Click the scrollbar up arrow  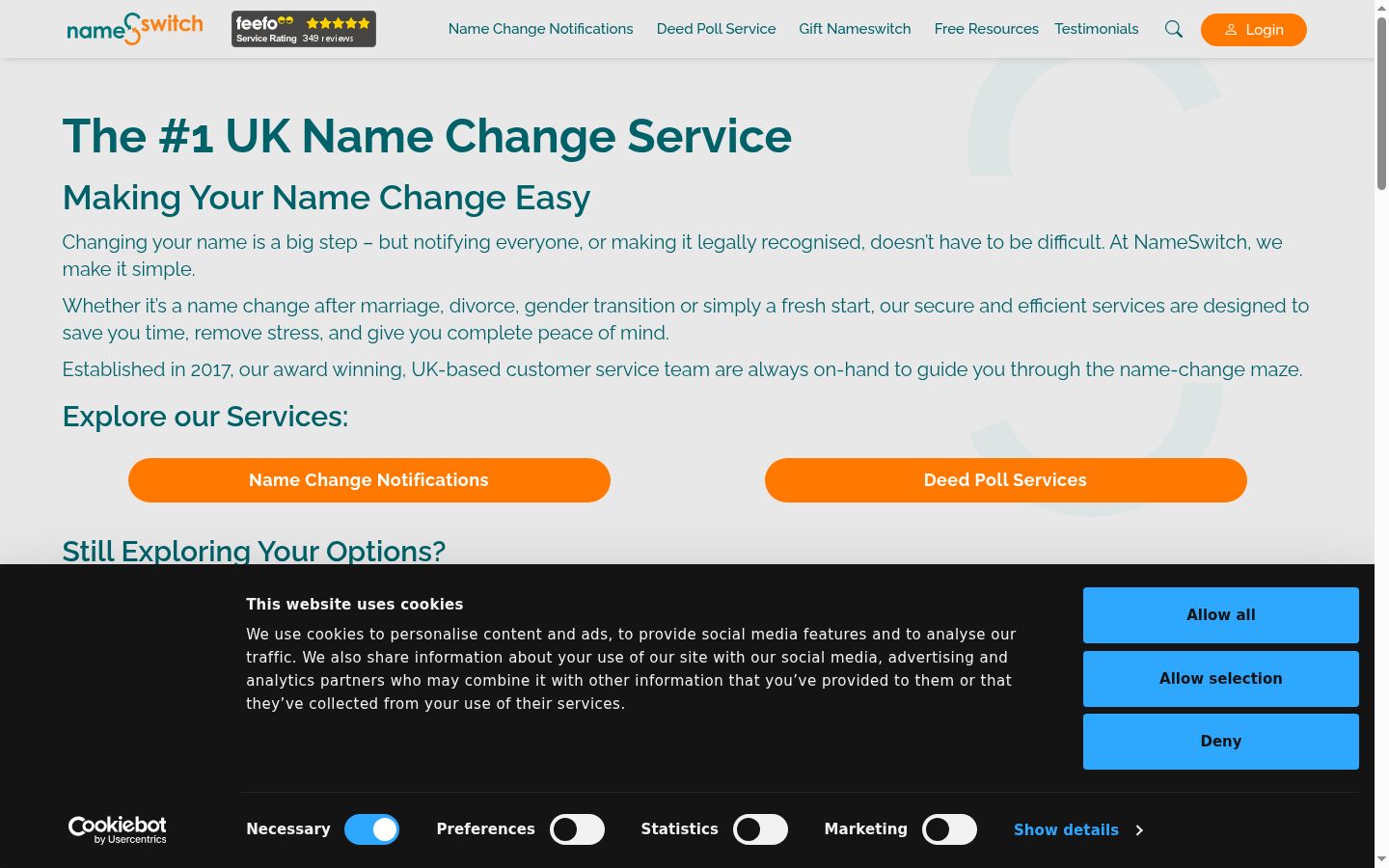[1381, 7]
